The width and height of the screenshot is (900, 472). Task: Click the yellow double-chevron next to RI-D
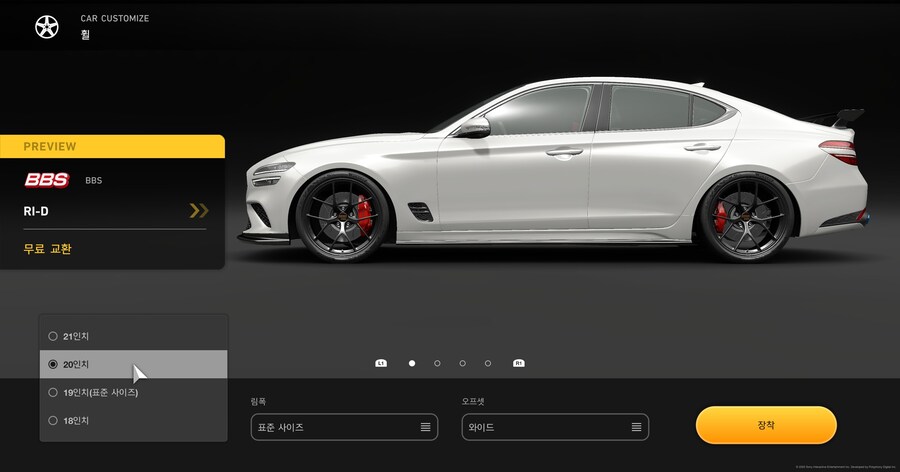coord(199,211)
